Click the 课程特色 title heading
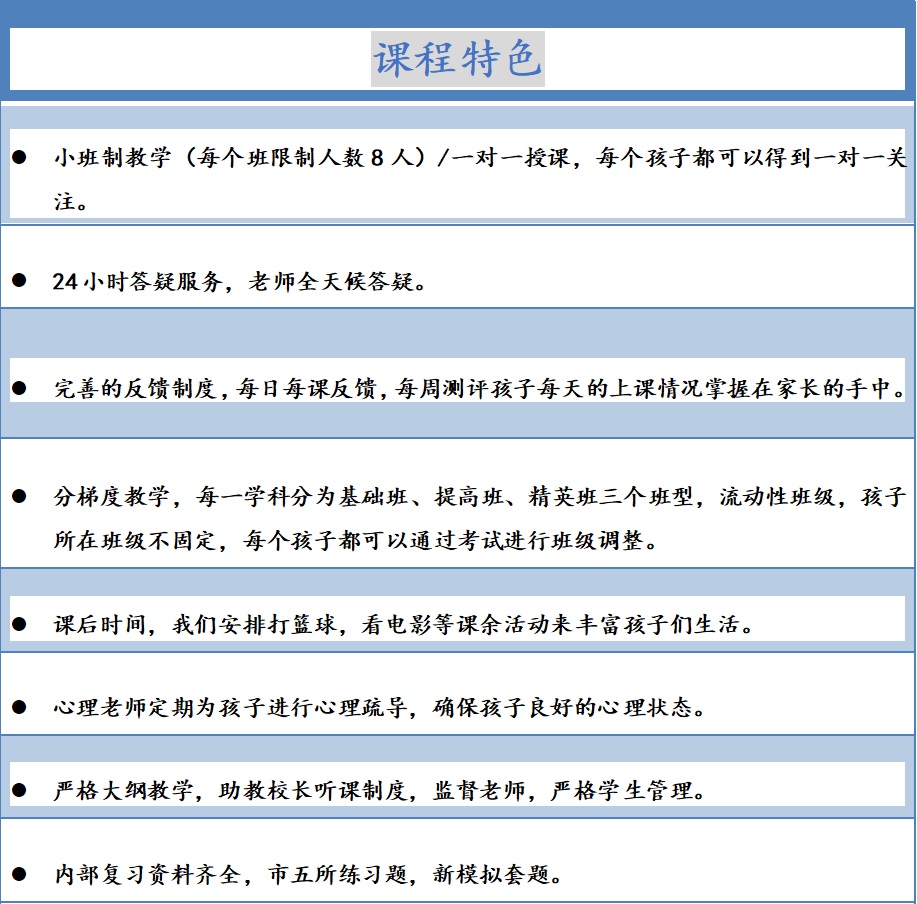The image size is (917, 904). coord(458,59)
